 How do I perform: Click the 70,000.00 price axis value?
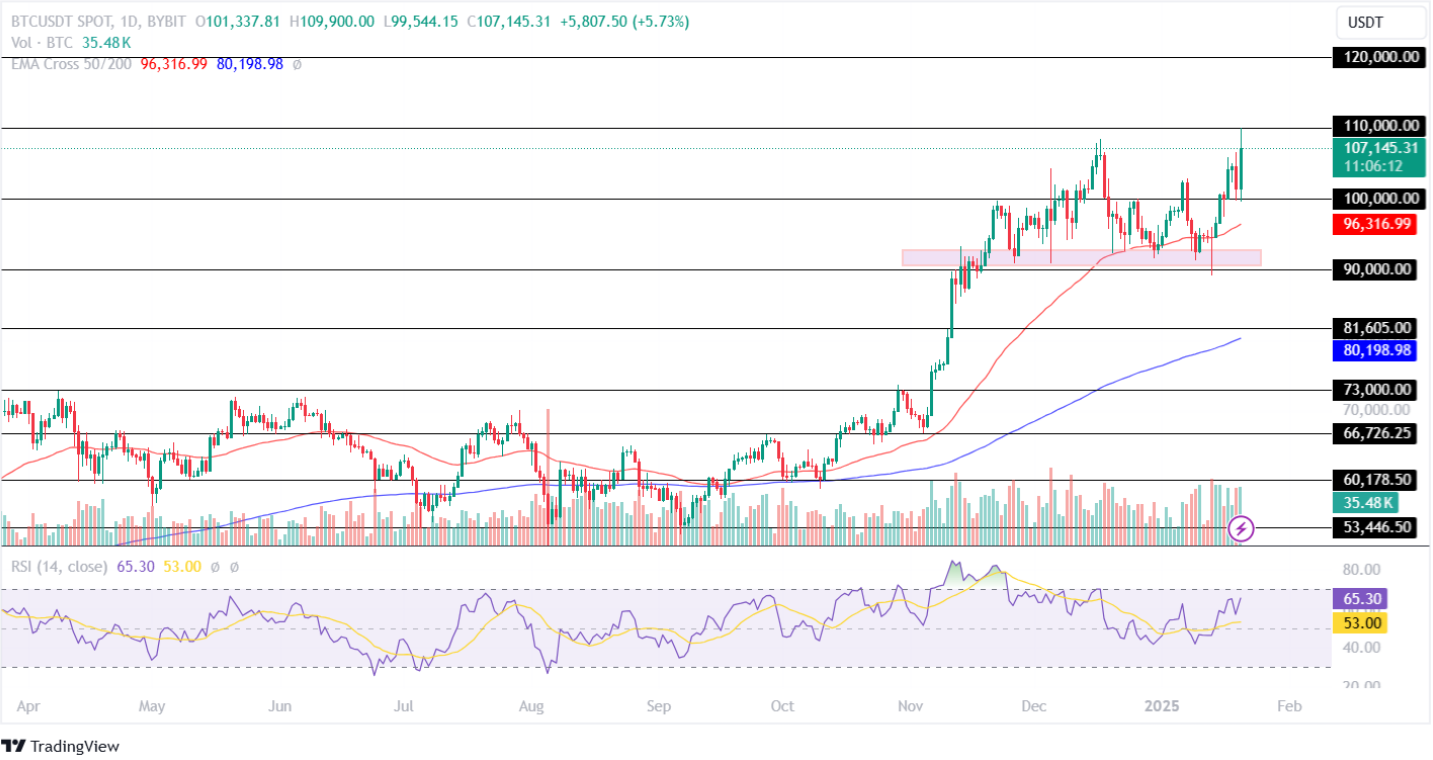pyautogui.click(x=1377, y=409)
